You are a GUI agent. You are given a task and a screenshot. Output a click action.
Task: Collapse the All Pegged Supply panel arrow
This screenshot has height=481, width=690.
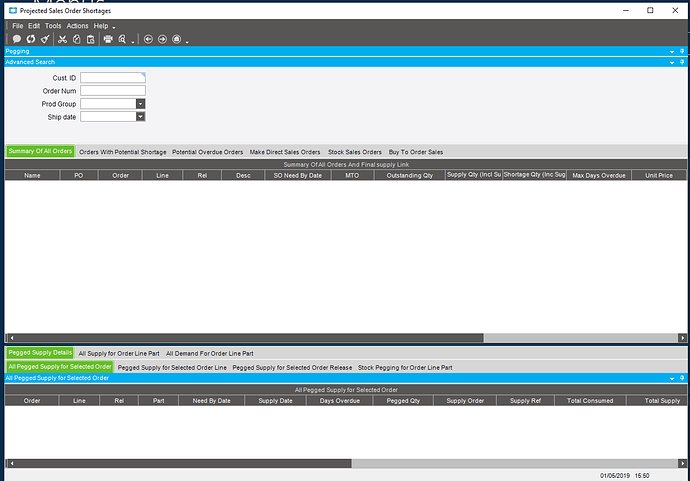click(672, 378)
